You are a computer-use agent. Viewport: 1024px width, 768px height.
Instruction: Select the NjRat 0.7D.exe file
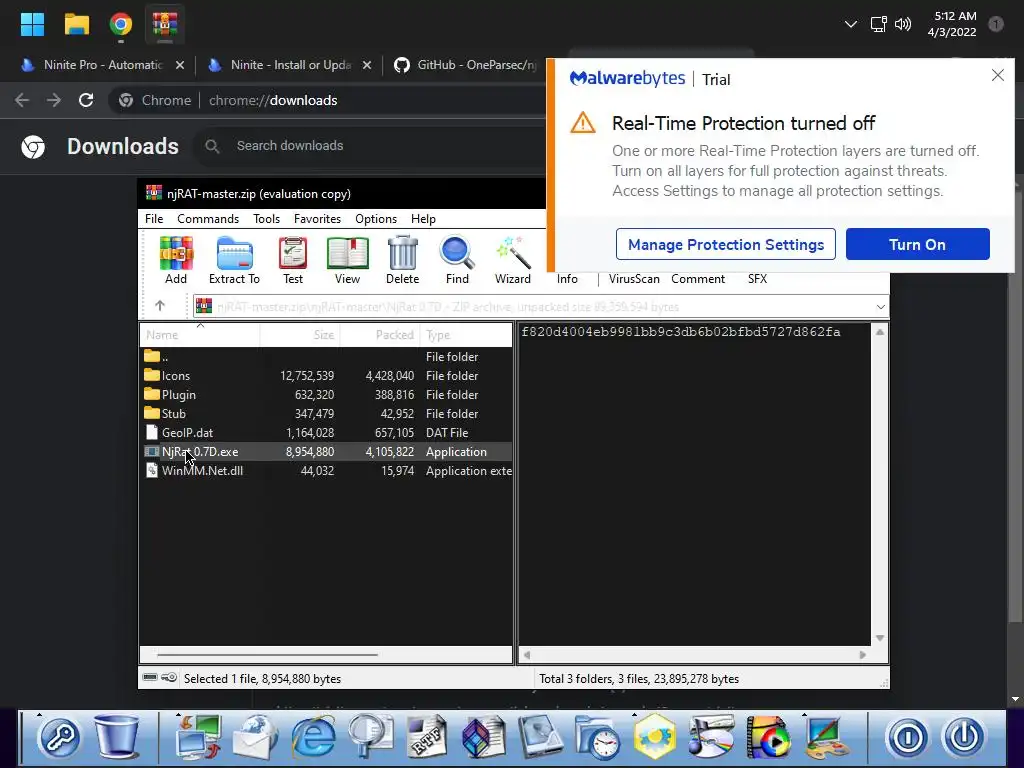[x=327, y=451]
